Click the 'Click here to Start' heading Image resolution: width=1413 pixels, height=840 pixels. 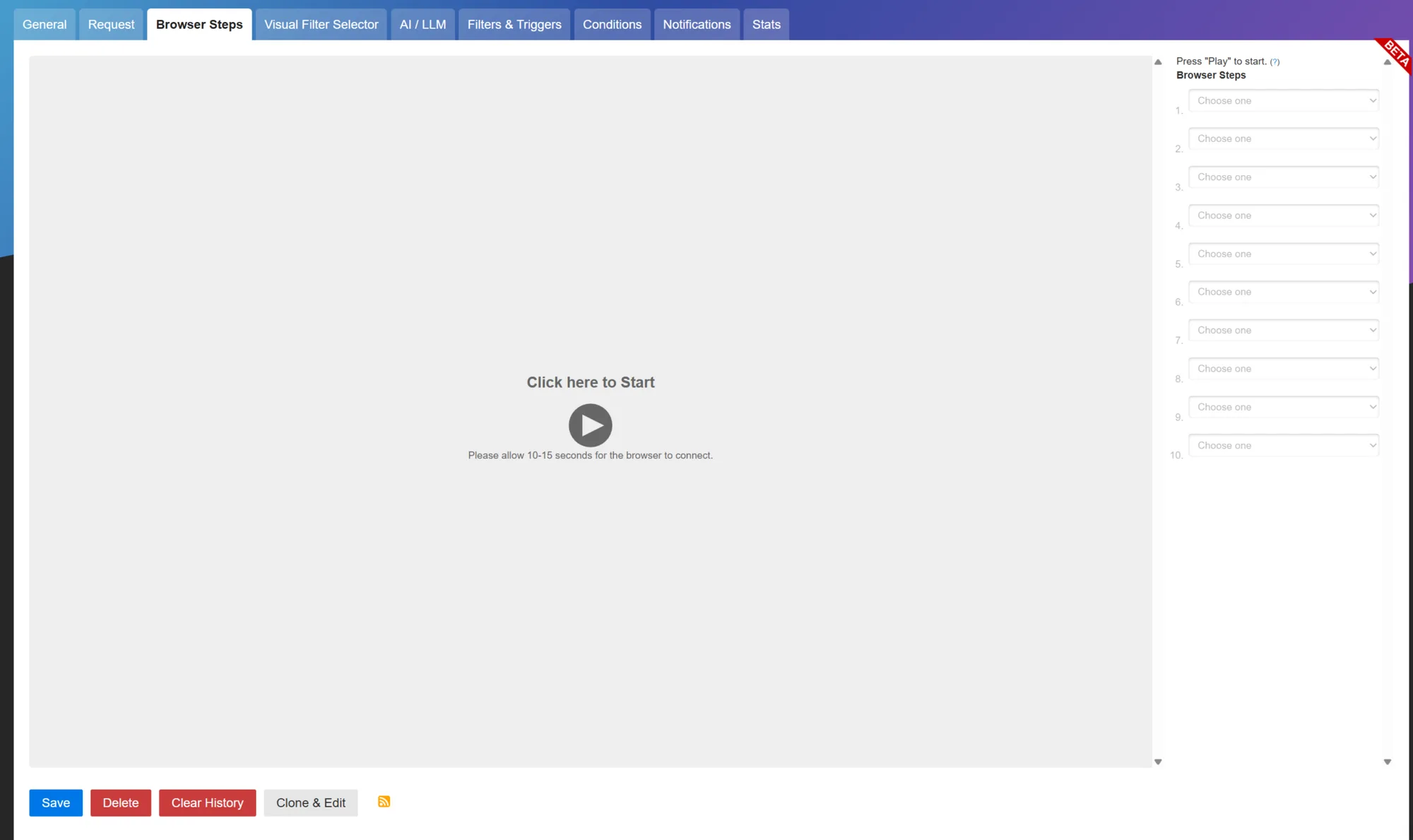pyautogui.click(x=591, y=382)
